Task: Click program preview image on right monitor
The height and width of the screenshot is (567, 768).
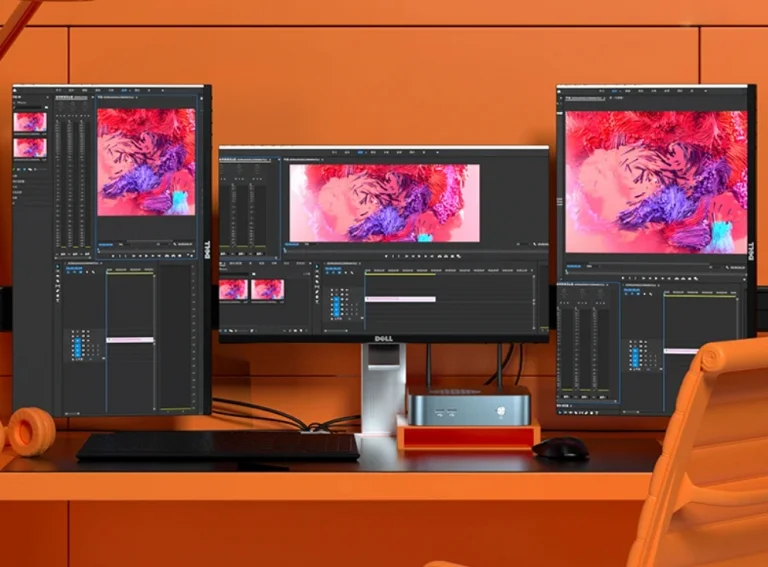Action: [x=656, y=182]
